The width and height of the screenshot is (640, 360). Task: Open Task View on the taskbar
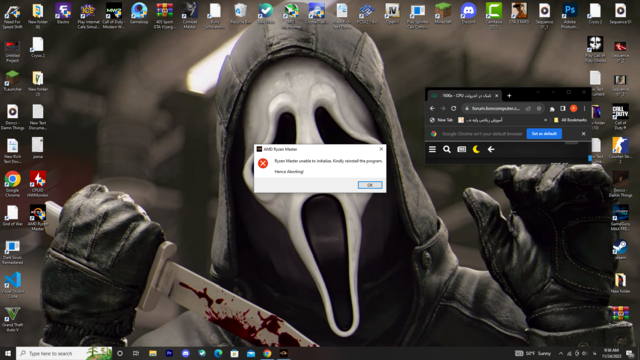(136, 353)
